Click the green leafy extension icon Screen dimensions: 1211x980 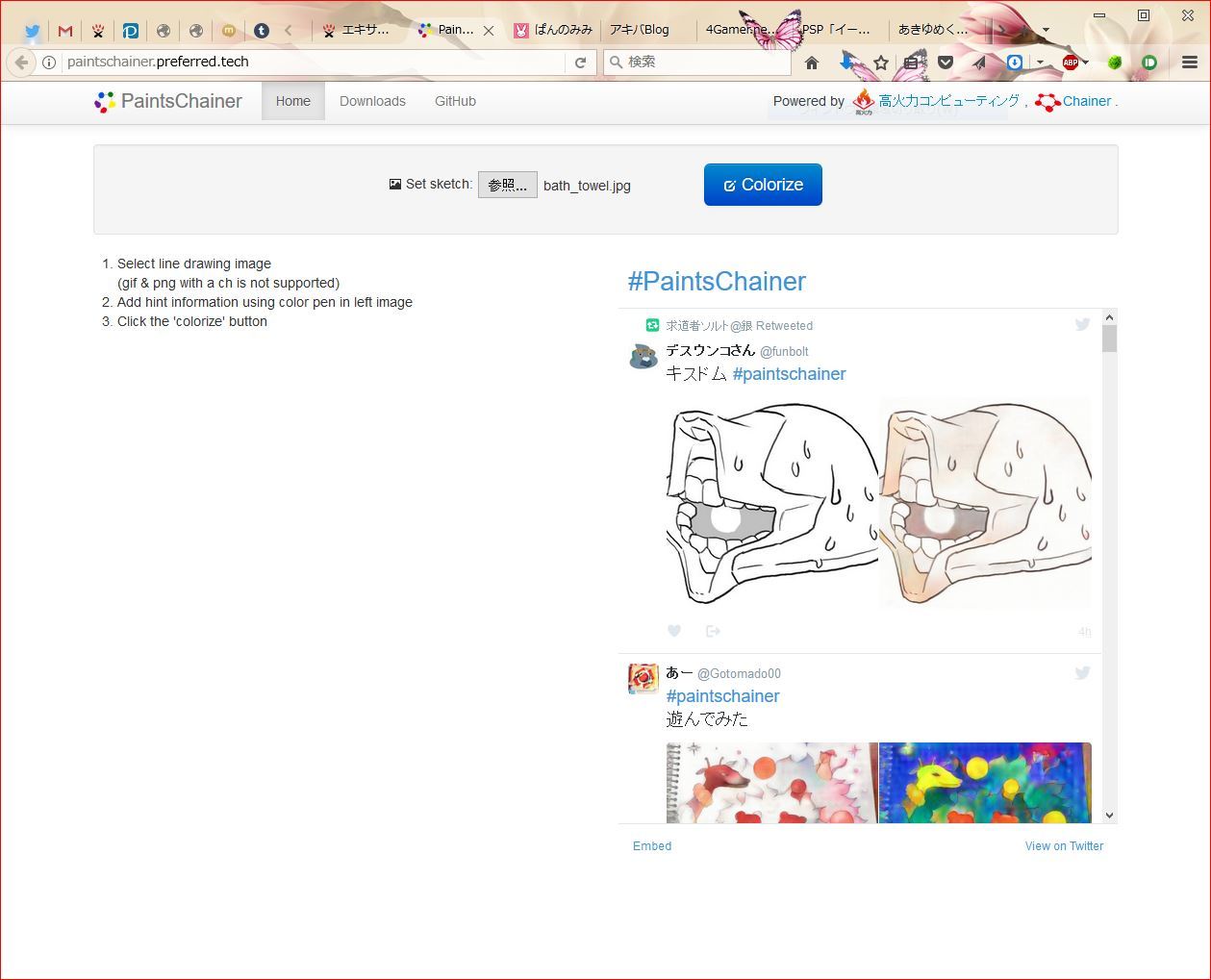pyautogui.click(x=1115, y=63)
